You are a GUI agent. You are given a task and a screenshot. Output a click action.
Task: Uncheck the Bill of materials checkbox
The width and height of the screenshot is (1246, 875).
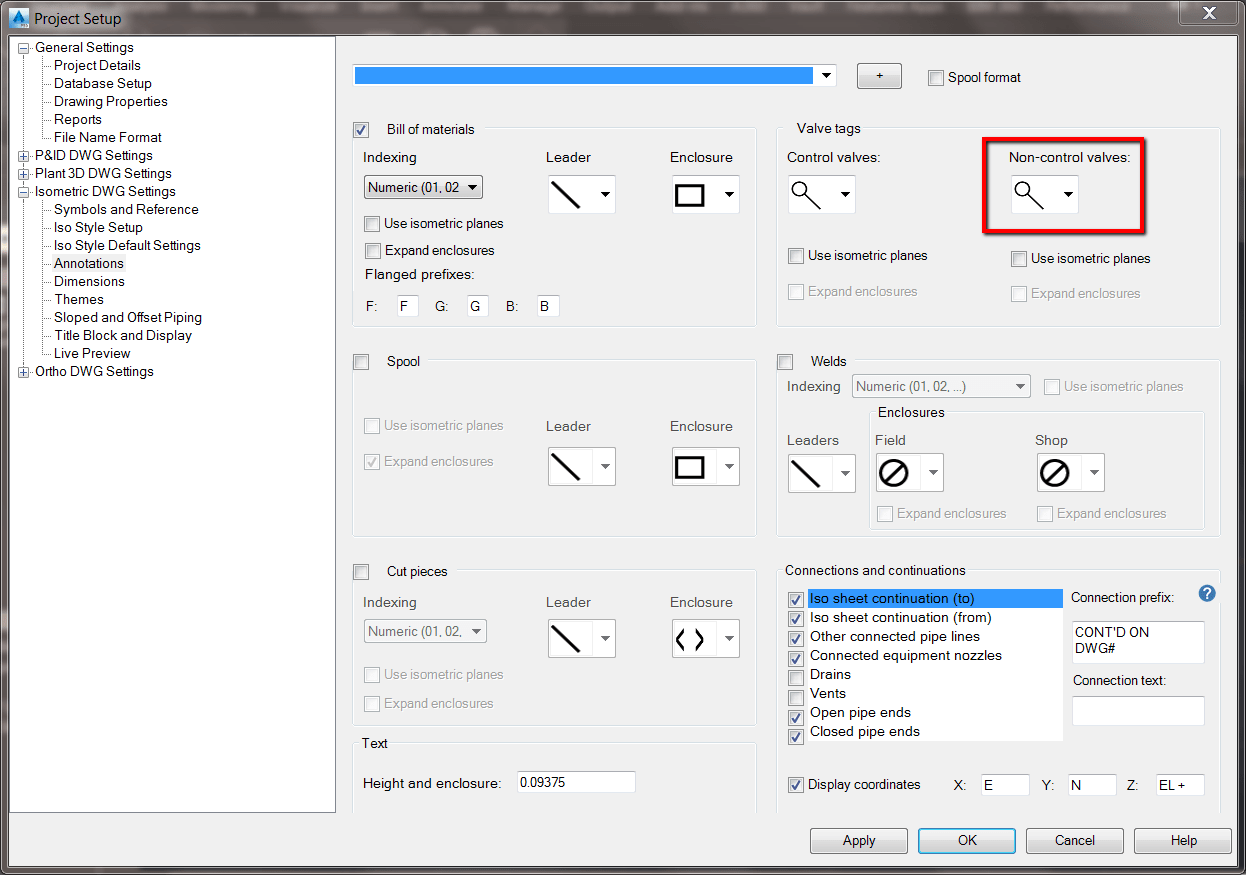[362, 129]
